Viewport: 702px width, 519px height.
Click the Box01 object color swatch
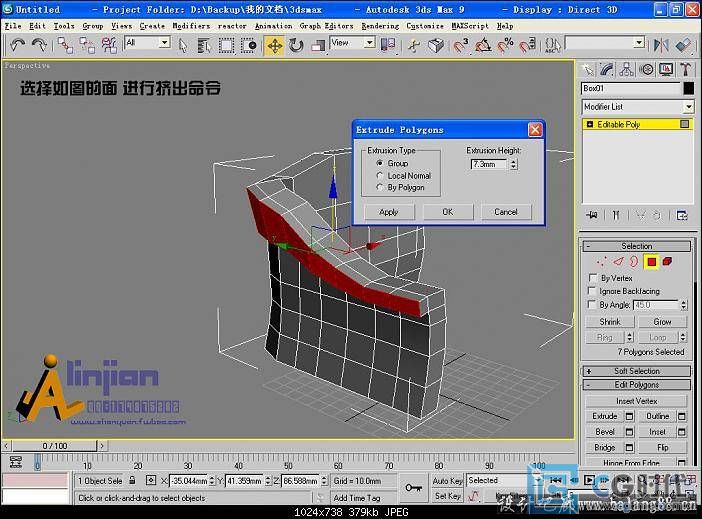coord(687,88)
